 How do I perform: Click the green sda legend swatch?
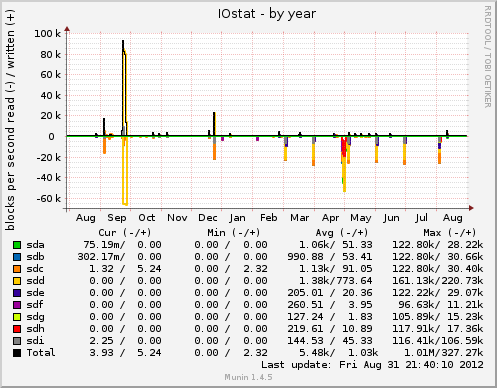click(x=17, y=245)
